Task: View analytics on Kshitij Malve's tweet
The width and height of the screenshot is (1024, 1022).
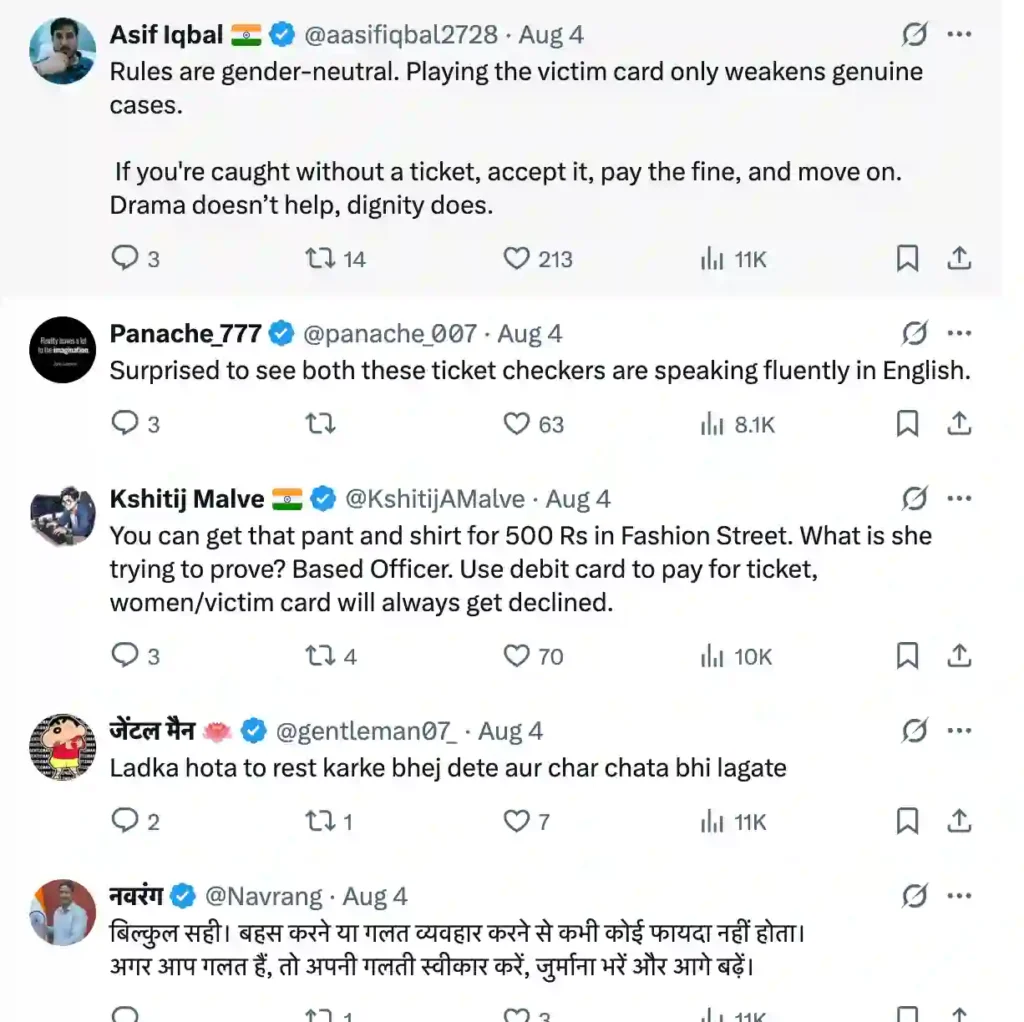Action: (713, 656)
